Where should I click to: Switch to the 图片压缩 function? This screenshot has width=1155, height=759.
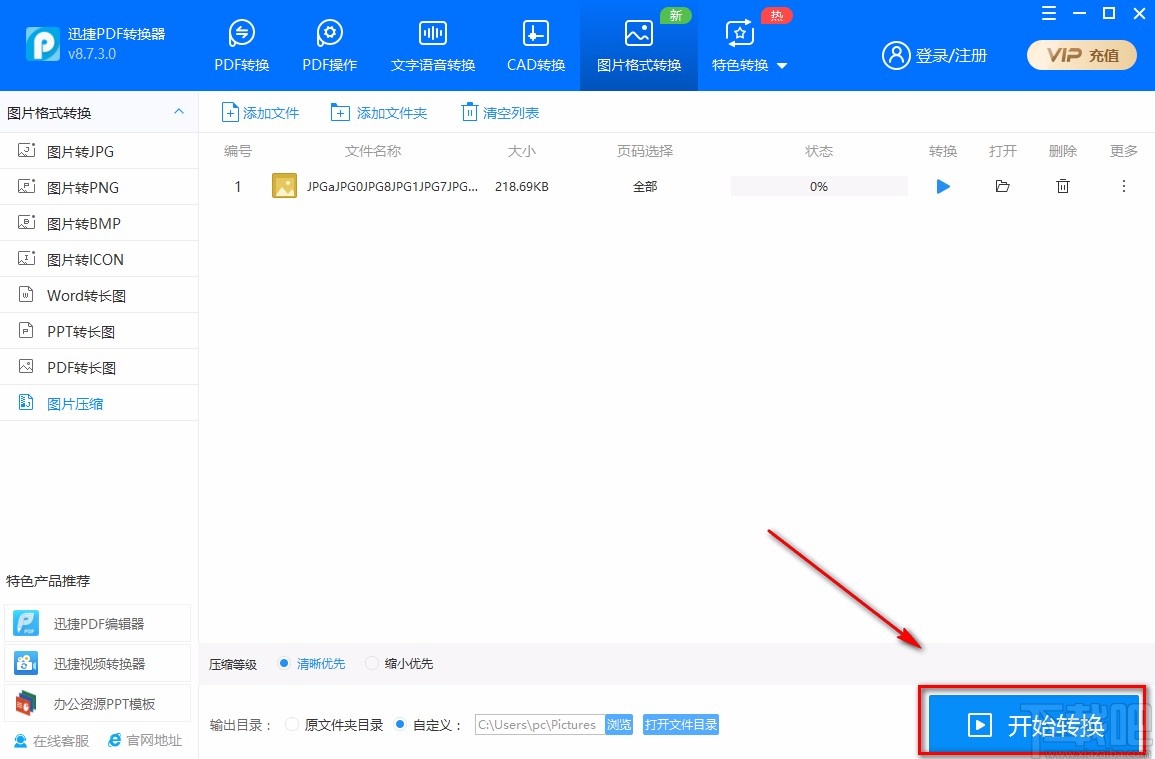pyautogui.click(x=75, y=403)
